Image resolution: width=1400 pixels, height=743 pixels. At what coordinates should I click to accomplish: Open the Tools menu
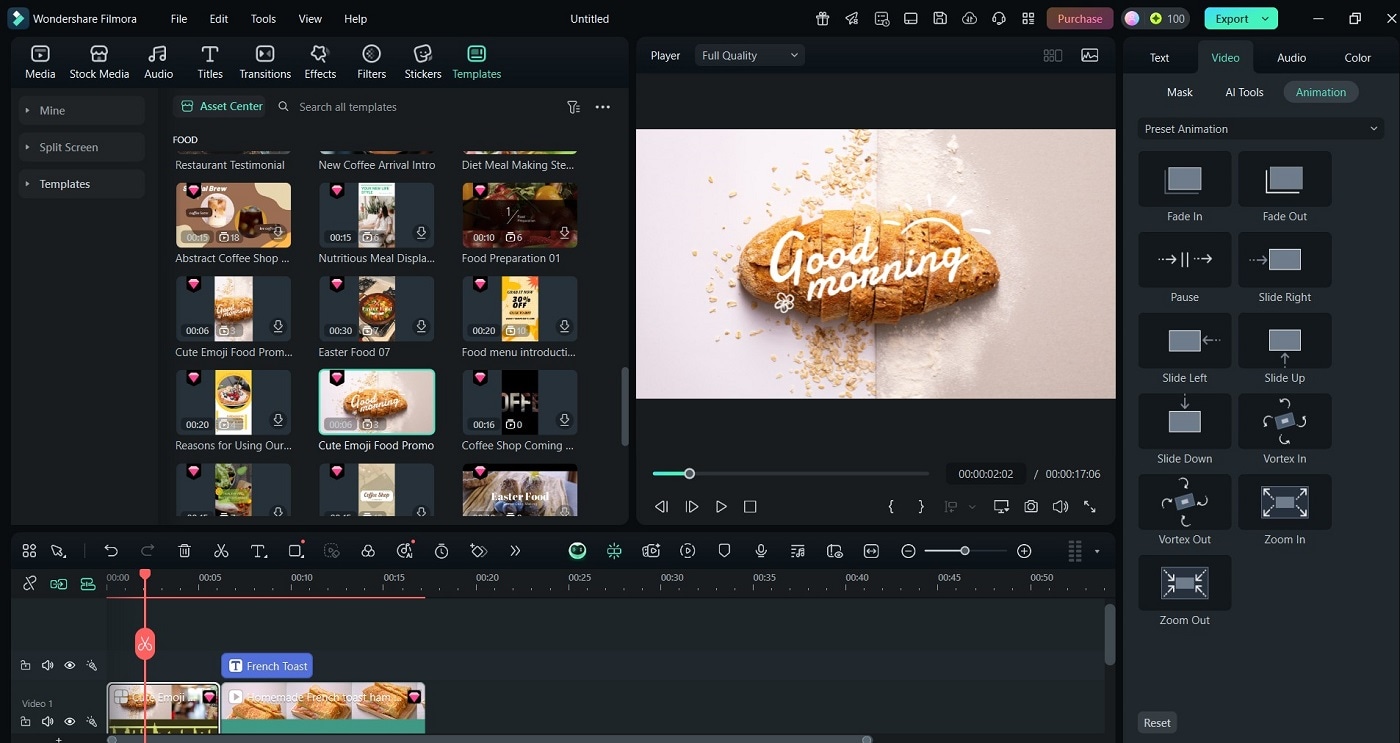click(x=263, y=19)
